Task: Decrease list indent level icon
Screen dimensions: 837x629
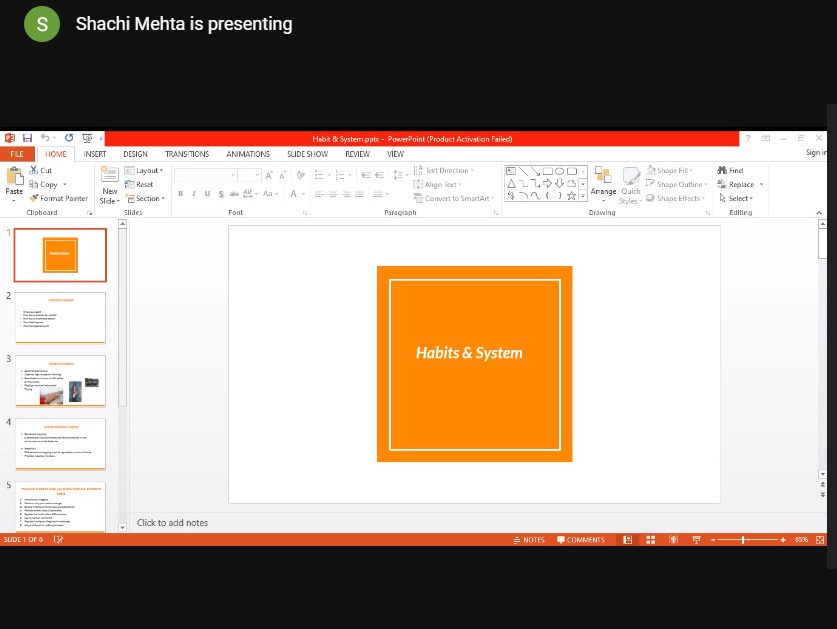Action: [x=366, y=175]
